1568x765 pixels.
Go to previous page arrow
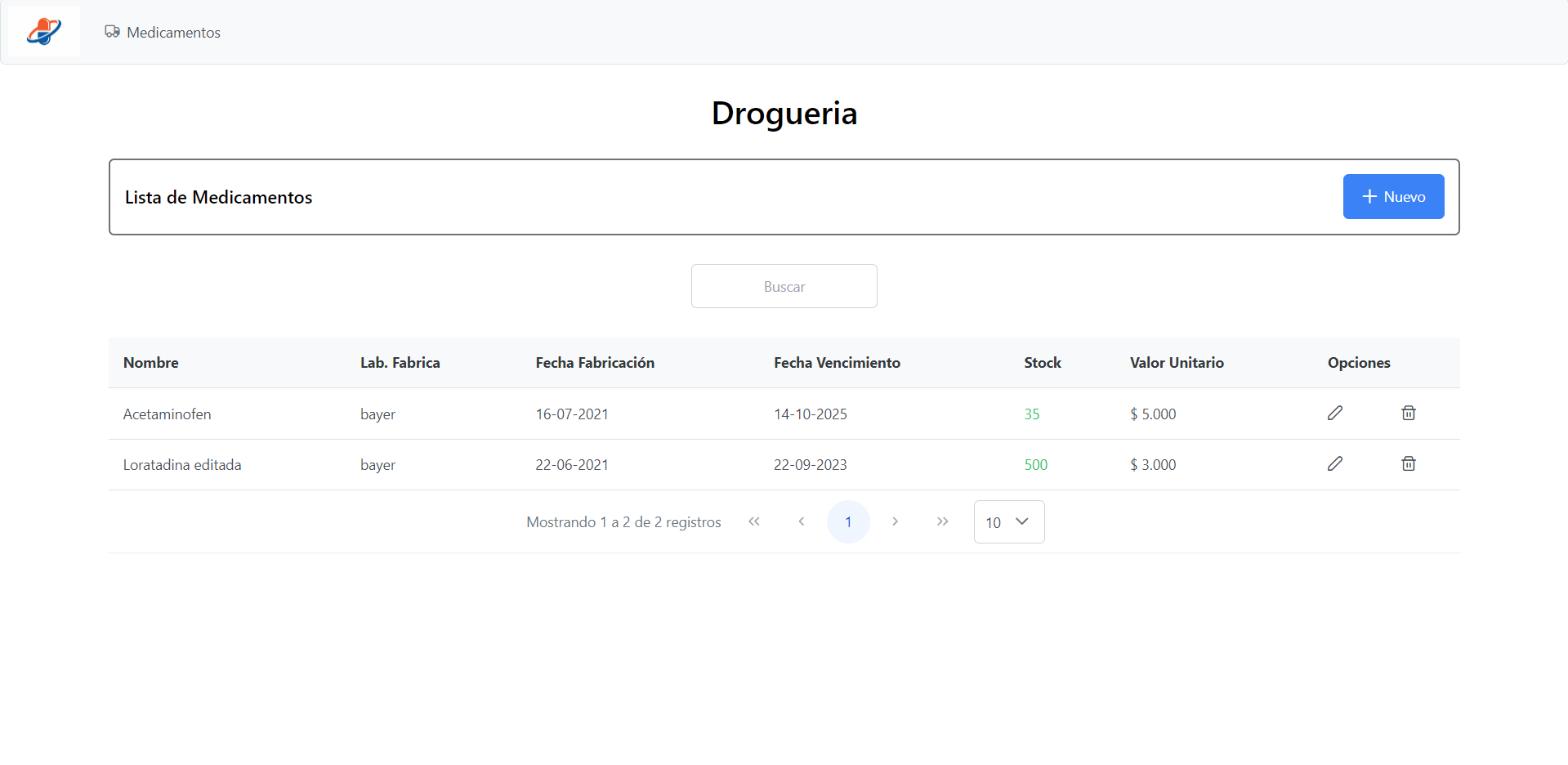(x=801, y=521)
